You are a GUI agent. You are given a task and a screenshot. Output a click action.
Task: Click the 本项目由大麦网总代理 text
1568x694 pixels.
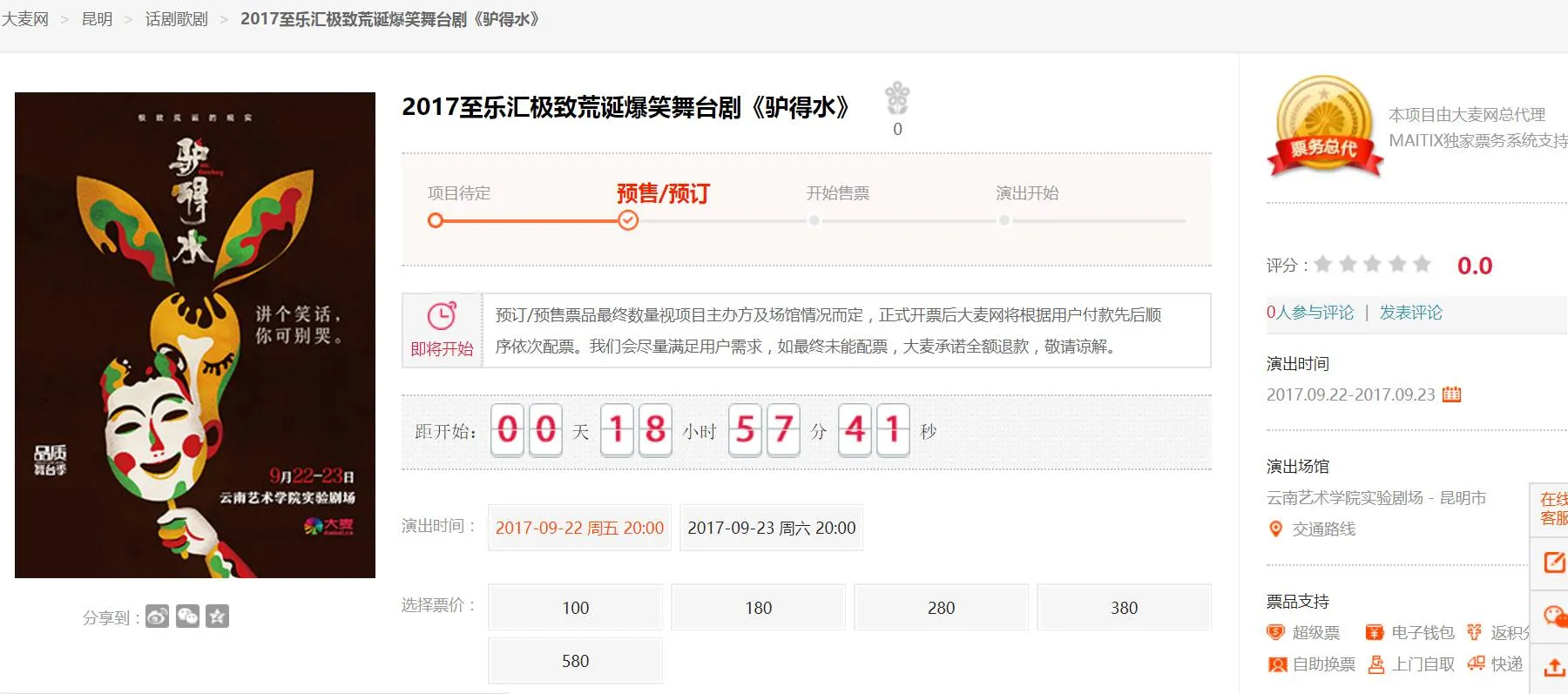point(1467,114)
